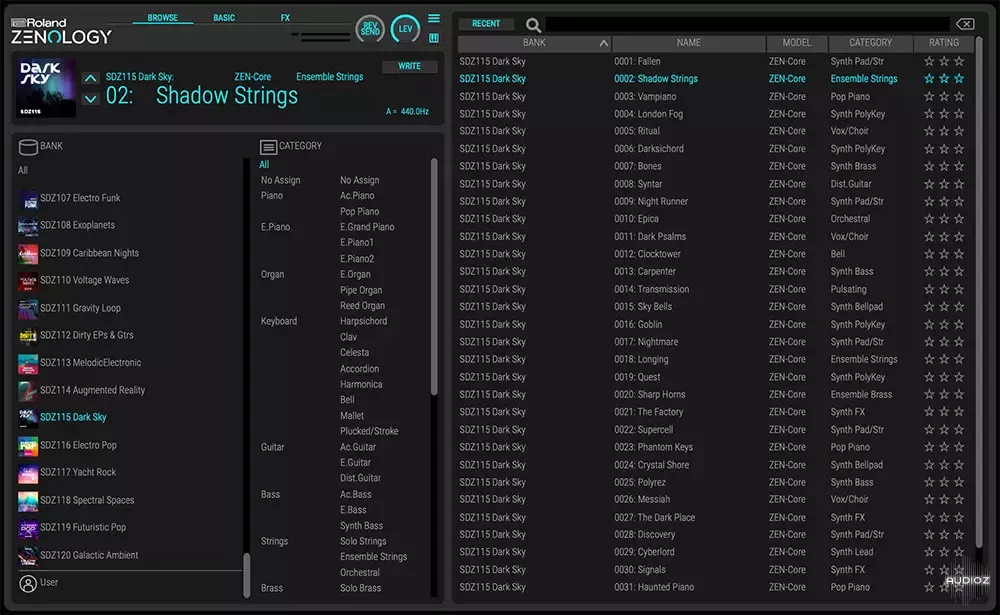Open the FX tab
This screenshot has width=1000, height=615.
(285, 18)
